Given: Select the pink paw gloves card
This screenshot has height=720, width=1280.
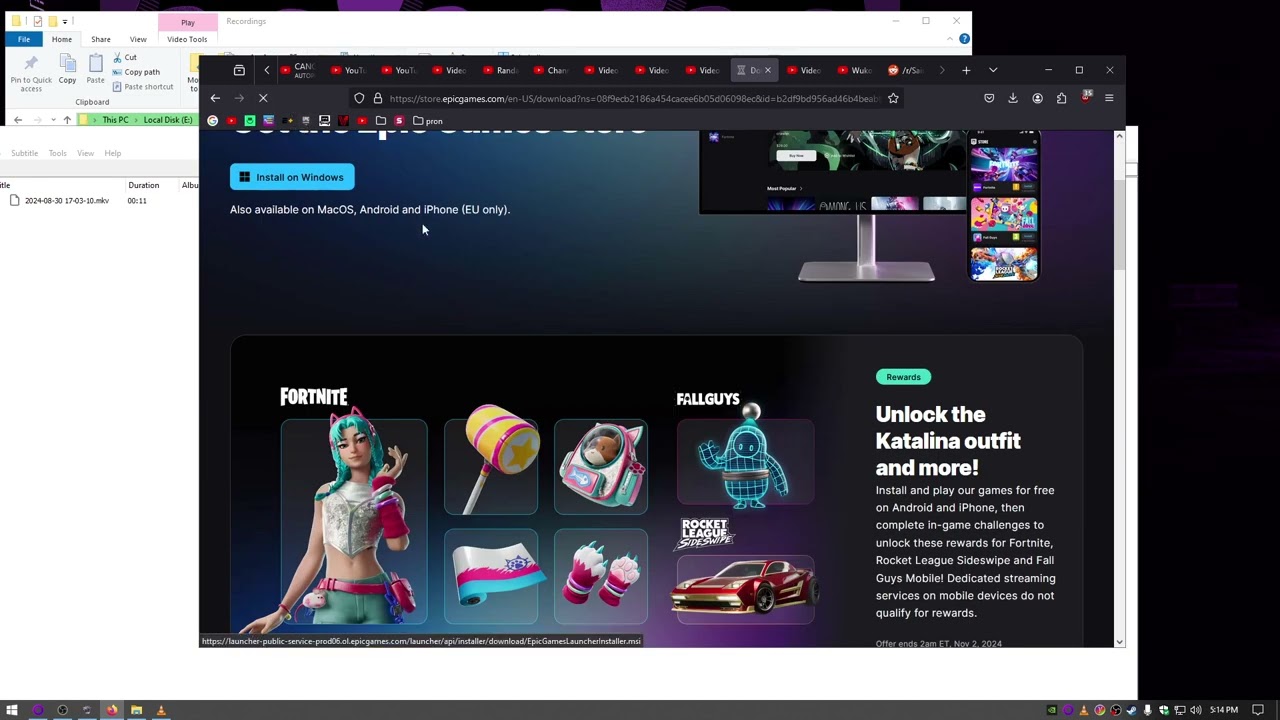Looking at the screenshot, I should tap(601, 577).
